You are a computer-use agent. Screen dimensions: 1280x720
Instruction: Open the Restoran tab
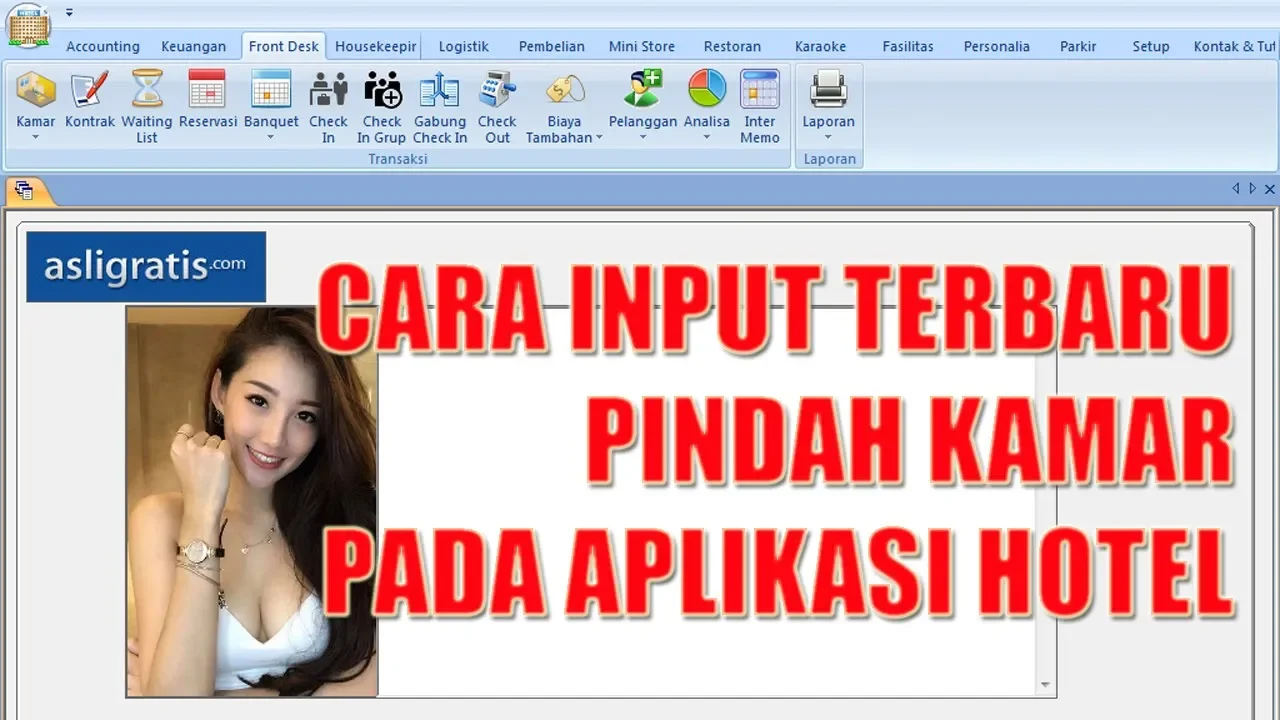732,46
